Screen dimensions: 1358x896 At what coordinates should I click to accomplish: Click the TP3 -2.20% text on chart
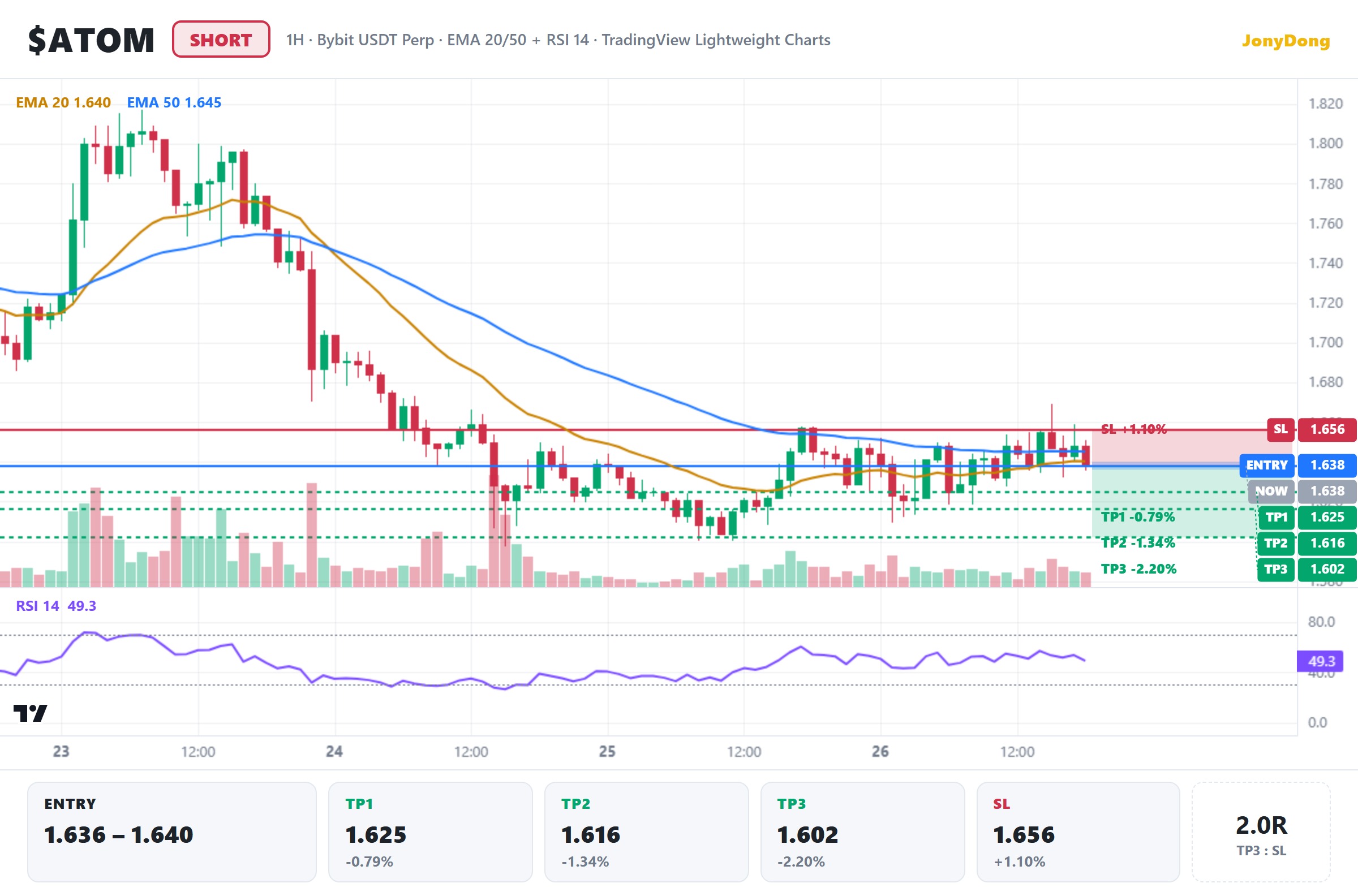click(1138, 569)
